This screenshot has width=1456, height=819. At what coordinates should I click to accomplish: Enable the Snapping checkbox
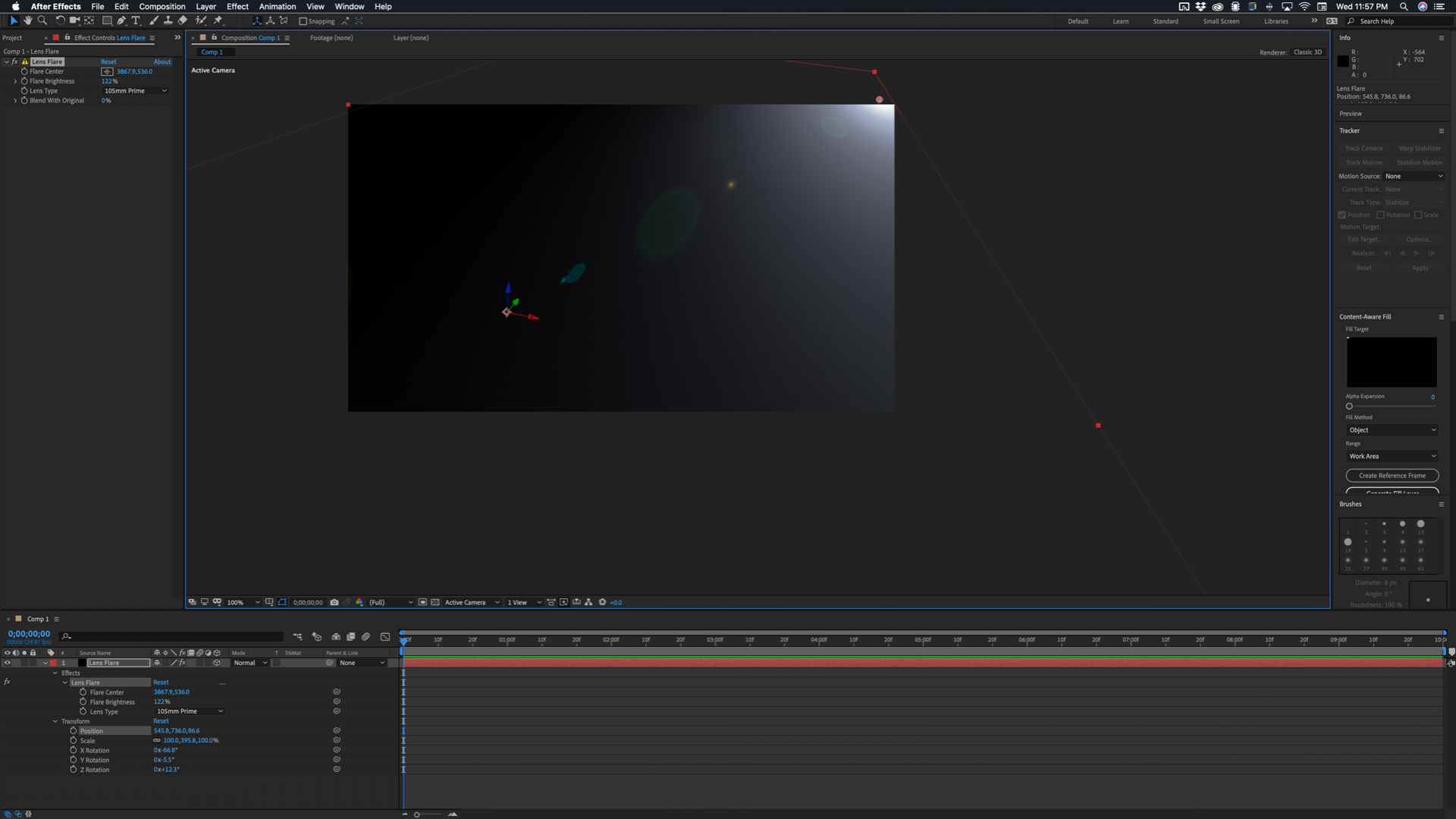click(303, 21)
